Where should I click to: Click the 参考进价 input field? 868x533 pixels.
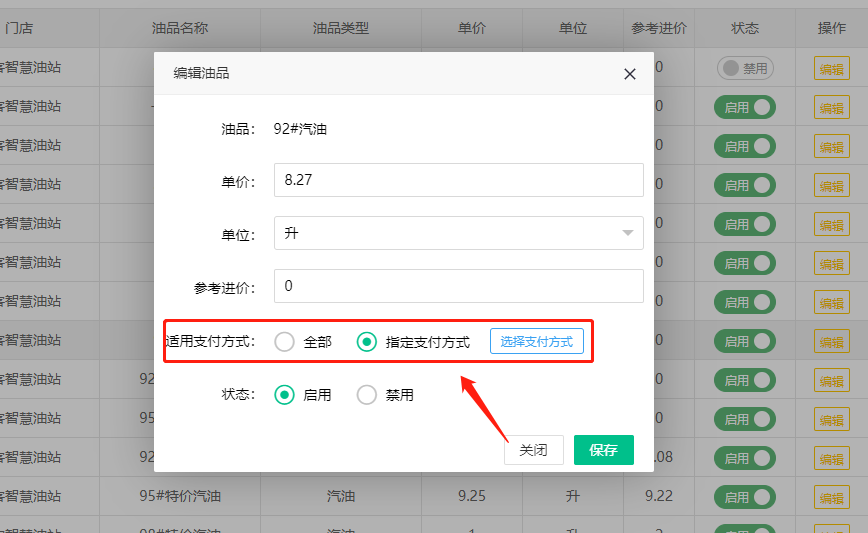tap(458, 286)
